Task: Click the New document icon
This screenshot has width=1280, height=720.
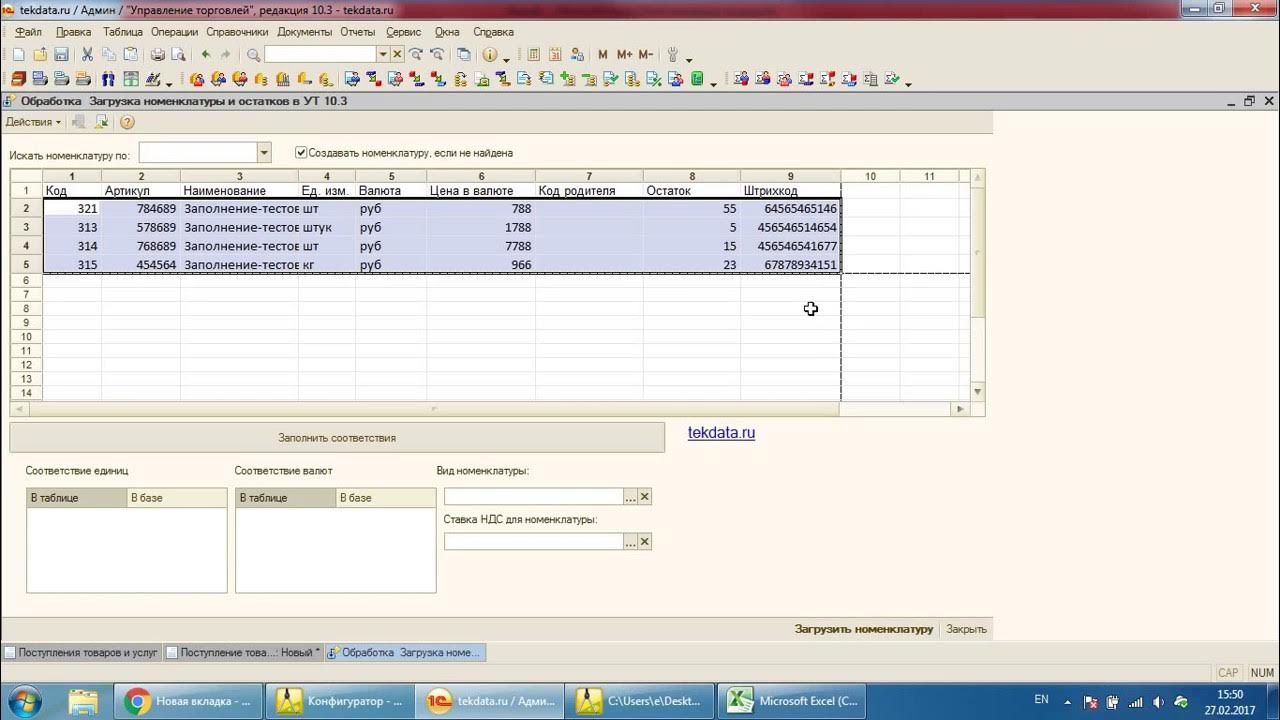Action: pyautogui.click(x=18, y=55)
